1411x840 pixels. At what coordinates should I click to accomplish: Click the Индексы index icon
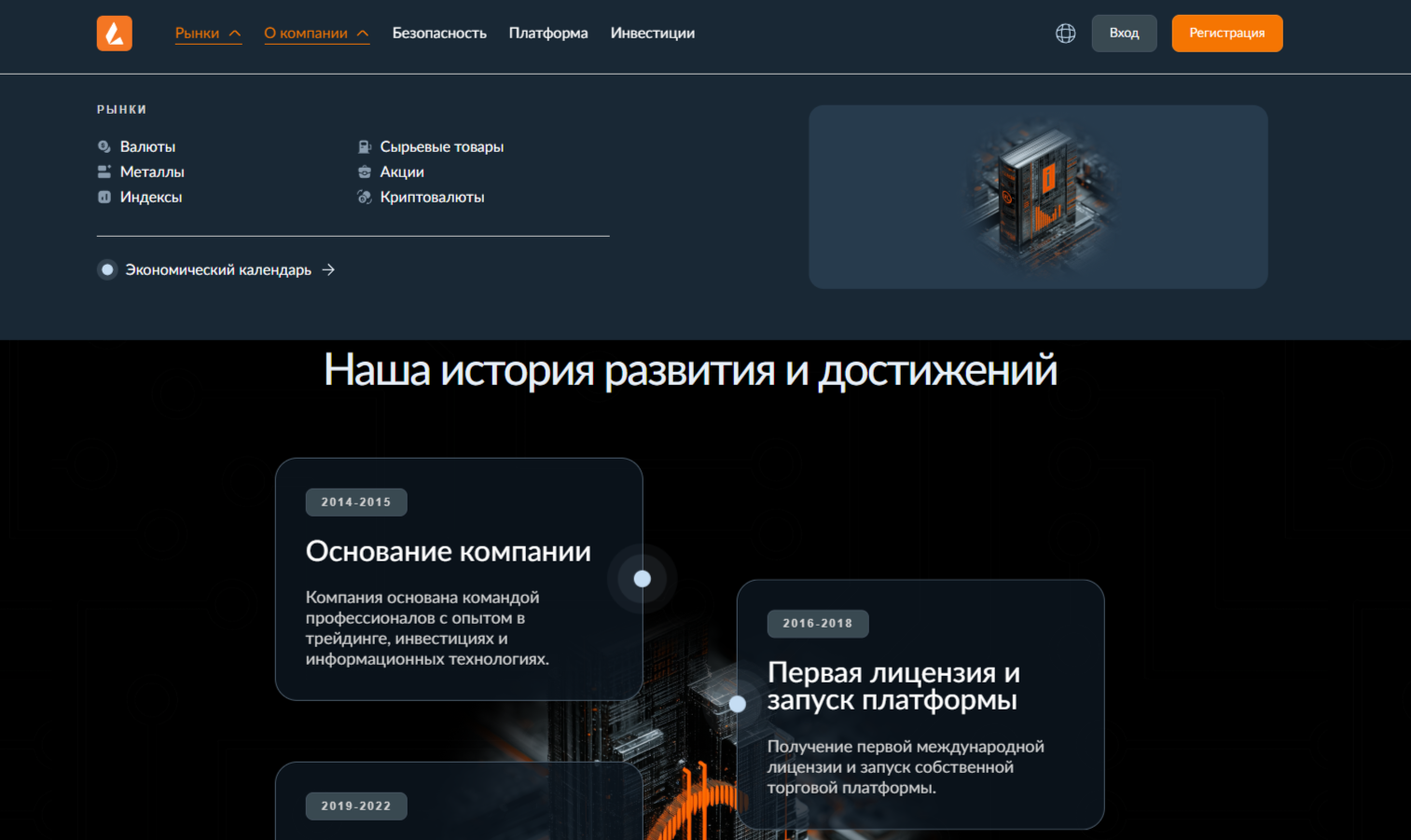104,198
